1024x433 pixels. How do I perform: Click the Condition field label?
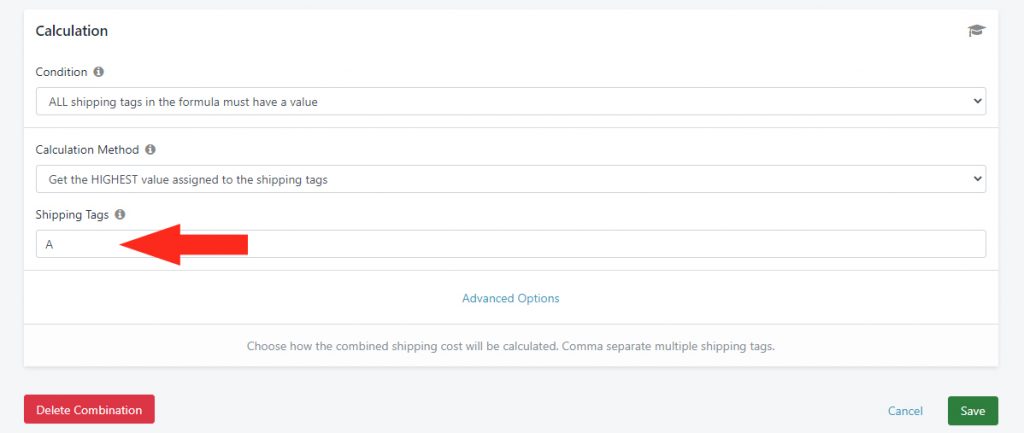point(61,72)
